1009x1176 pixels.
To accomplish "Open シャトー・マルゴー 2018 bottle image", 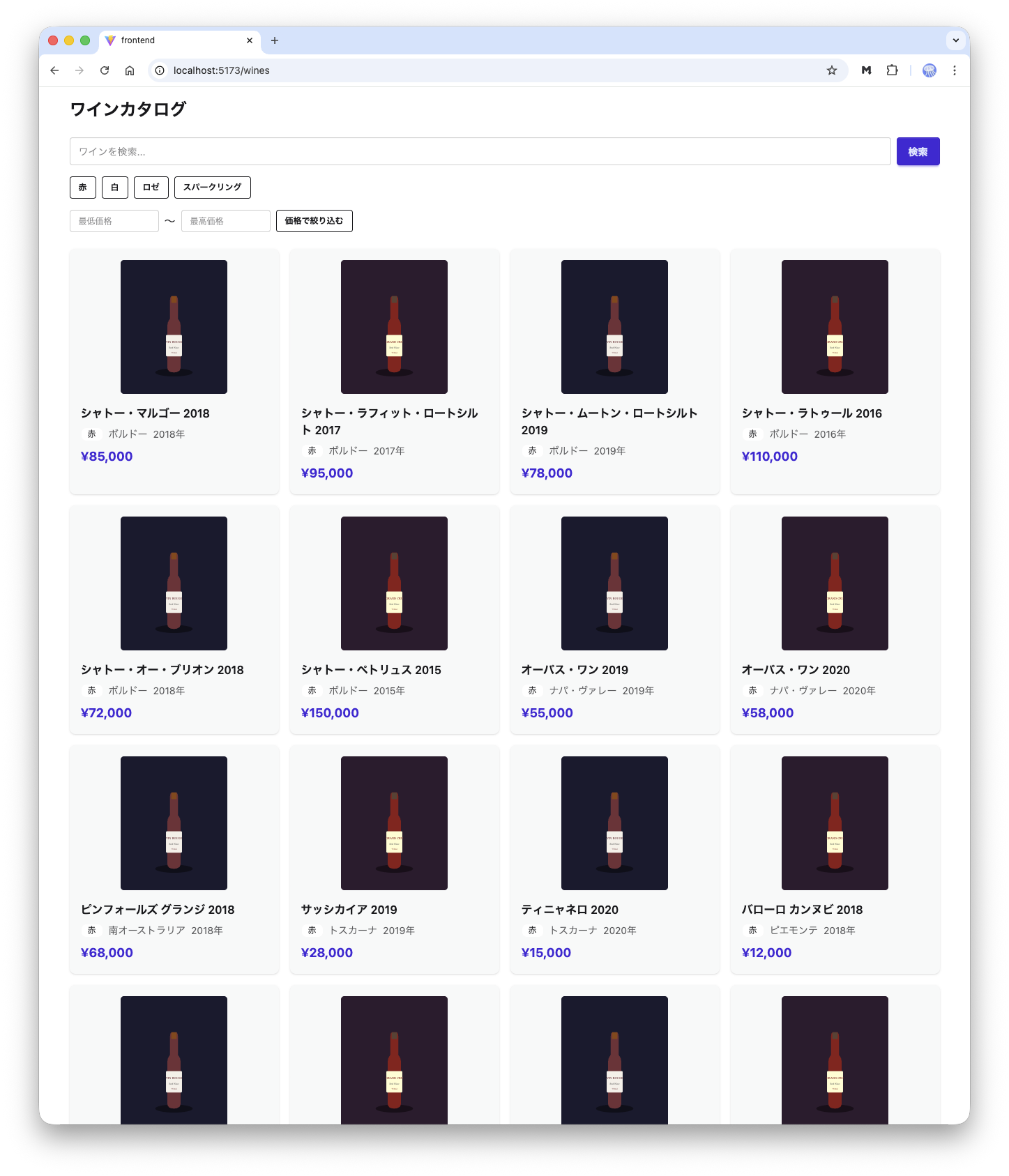I will (174, 327).
